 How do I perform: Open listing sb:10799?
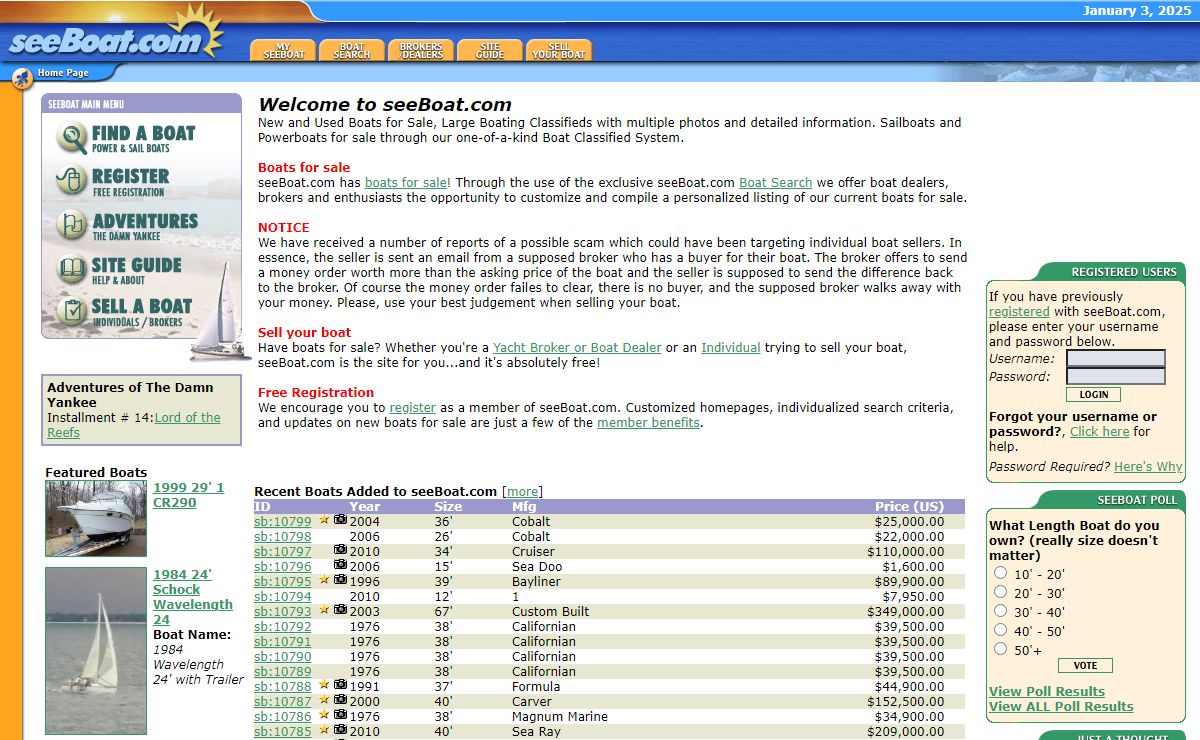point(283,521)
